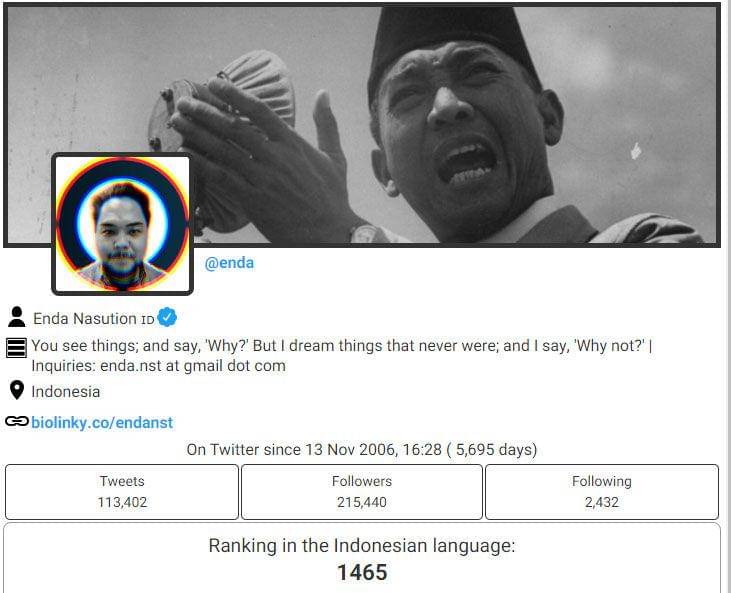Click the ID flag label after name

[x=147, y=320]
